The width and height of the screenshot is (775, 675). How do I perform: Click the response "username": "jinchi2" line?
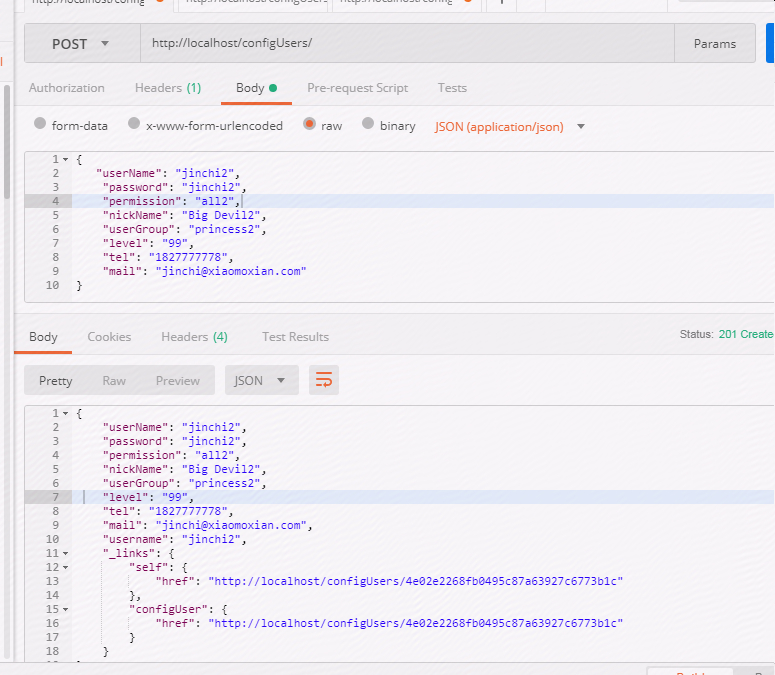tap(174, 539)
